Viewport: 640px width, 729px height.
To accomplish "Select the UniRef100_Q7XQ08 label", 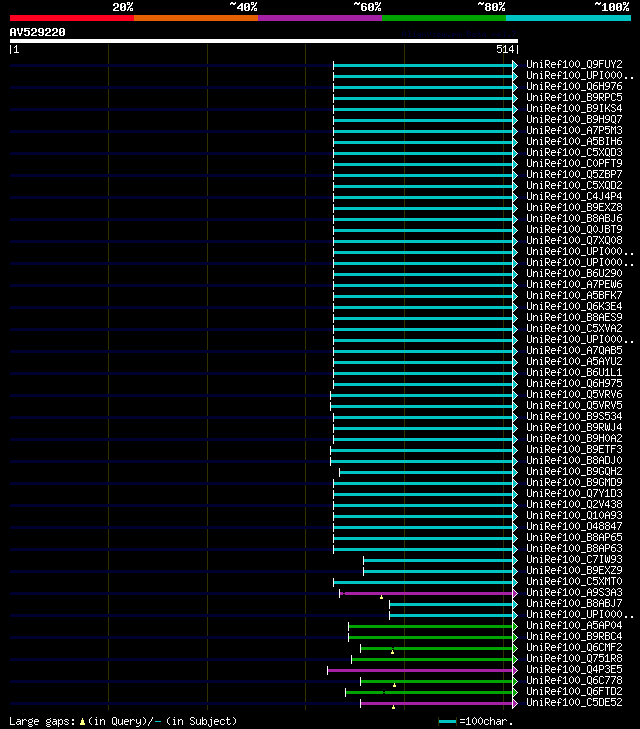I will pos(574,240).
